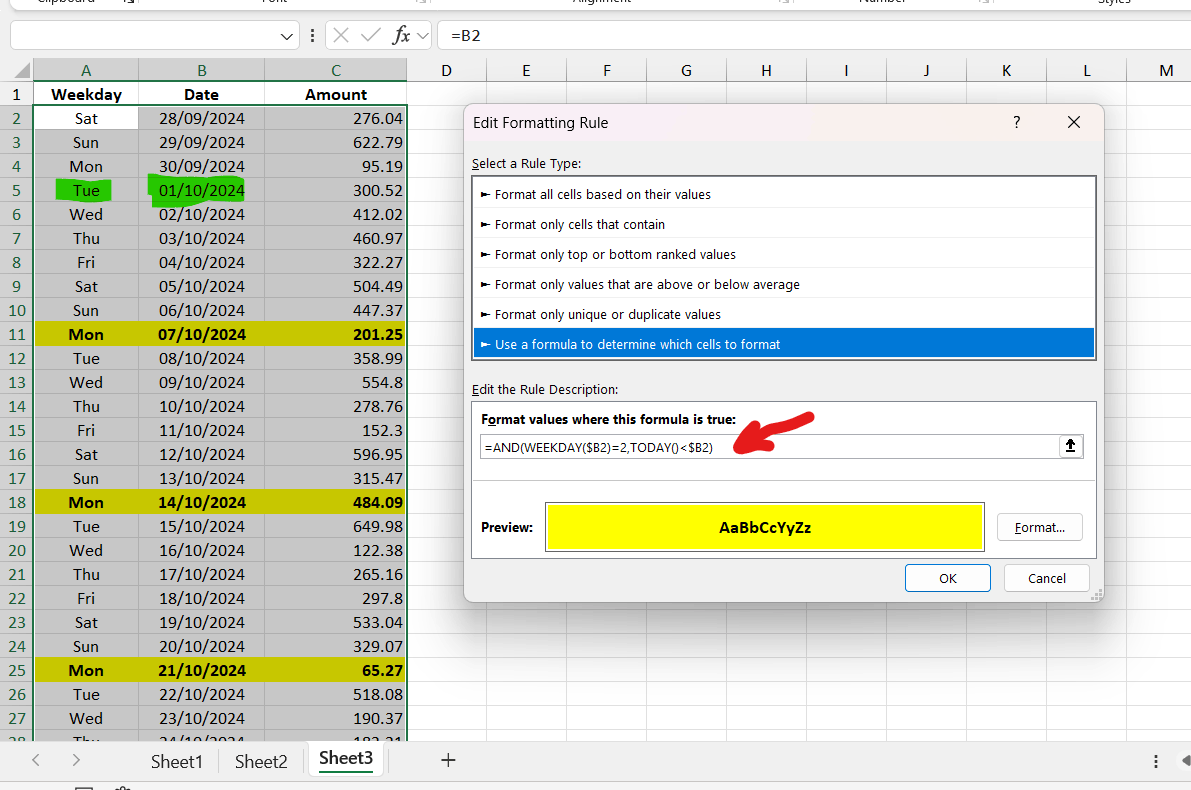
Task: Open sheet tab bar options three dots
Action: point(1155,760)
